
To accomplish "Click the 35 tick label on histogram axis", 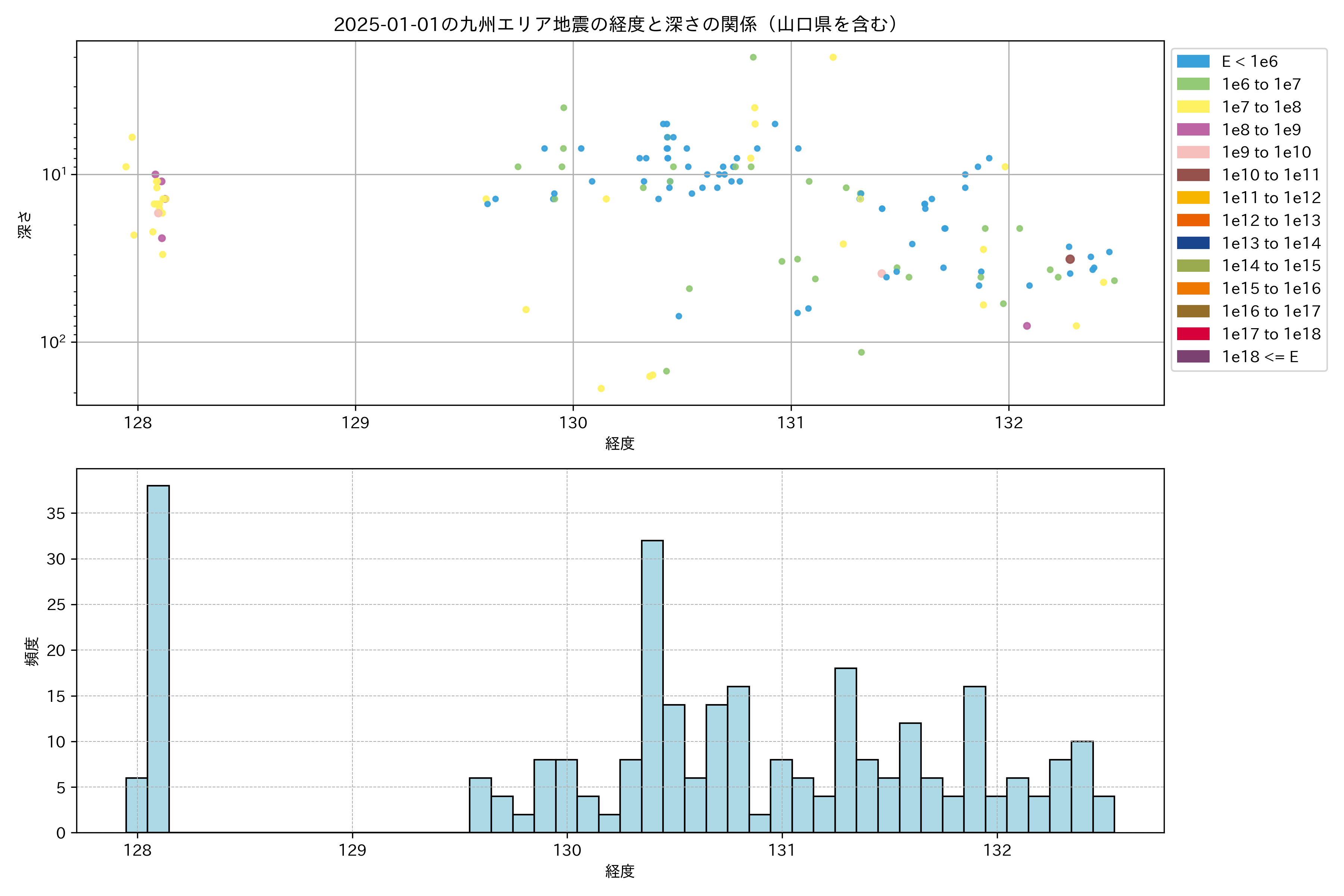I will coord(56,513).
